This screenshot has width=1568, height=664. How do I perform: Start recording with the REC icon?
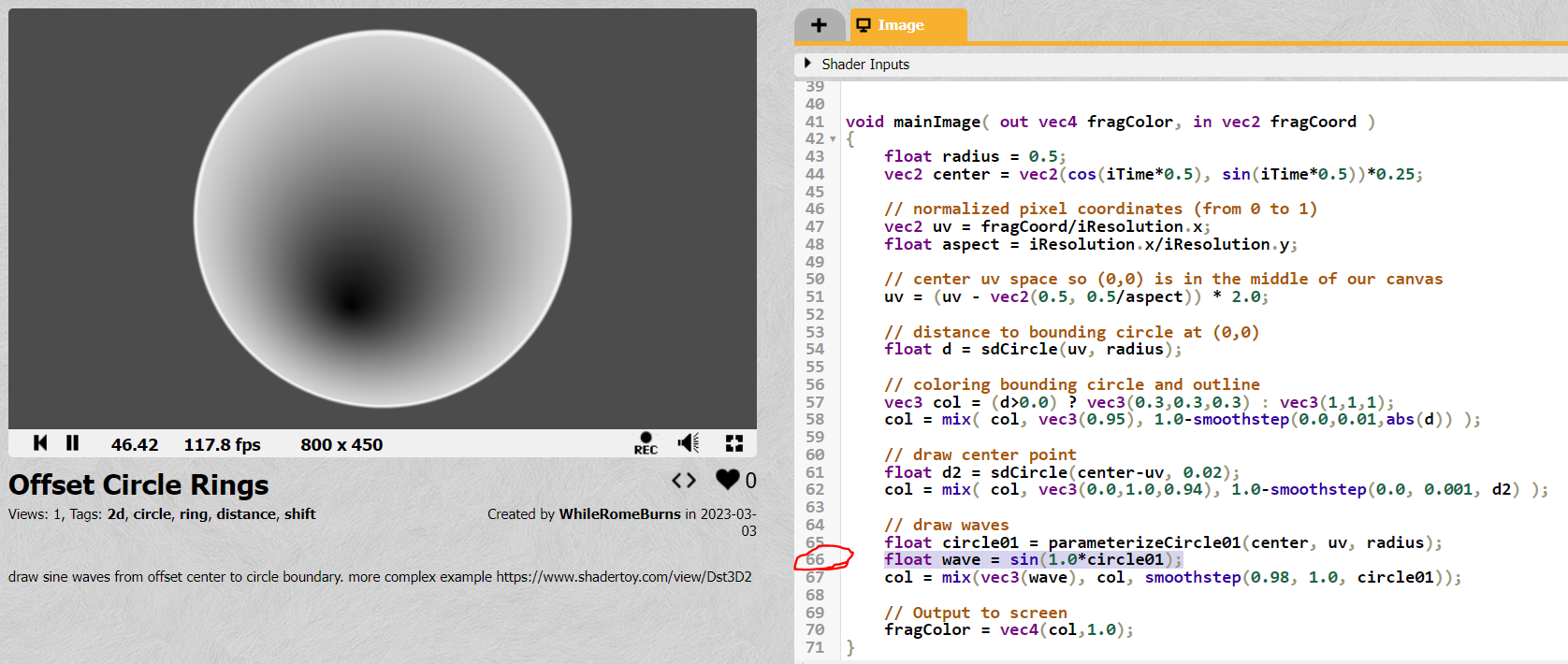click(646, 443)
